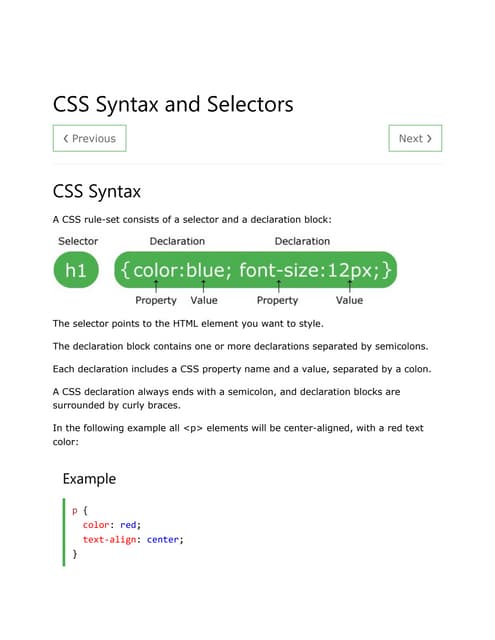Viewport: 495px width, 640px height.
Task: Click the sentence 'A CSS declaration always ends with a semicolon'
Action: coord(226,398)
